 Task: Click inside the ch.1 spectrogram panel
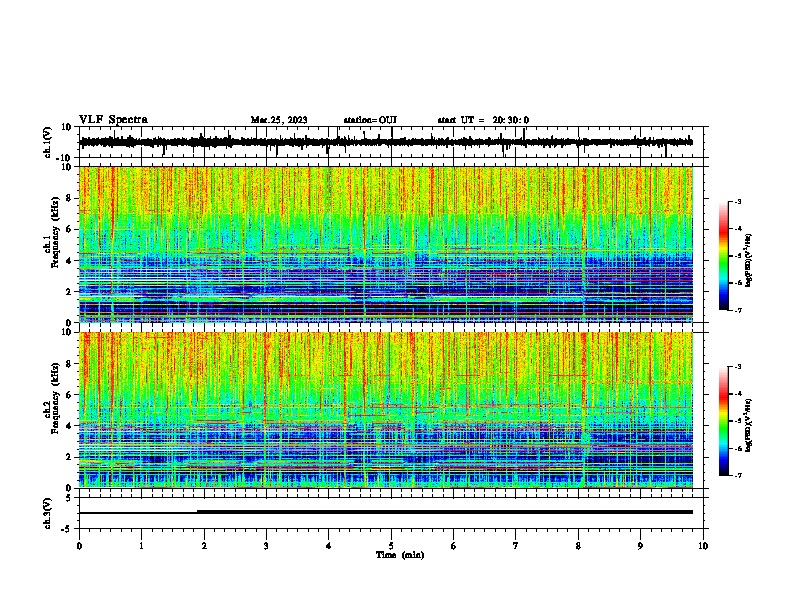click(386, 244)
